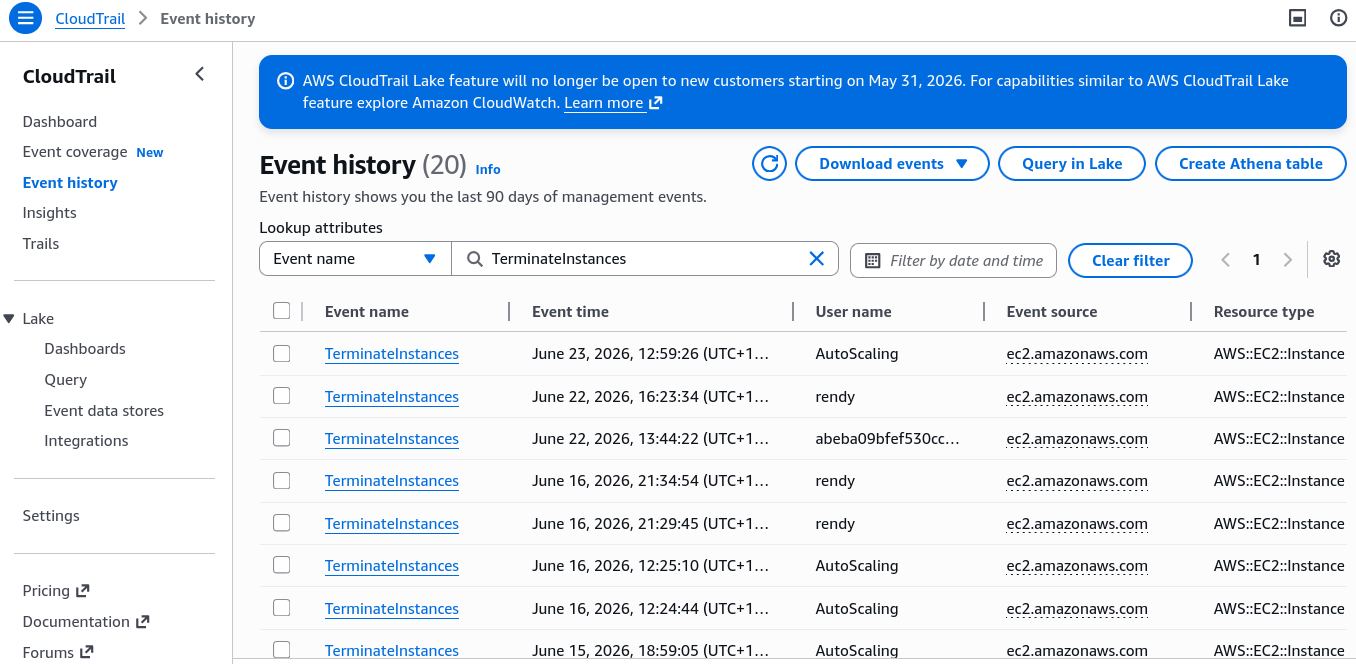Open Event data stores

pos(104,411)
